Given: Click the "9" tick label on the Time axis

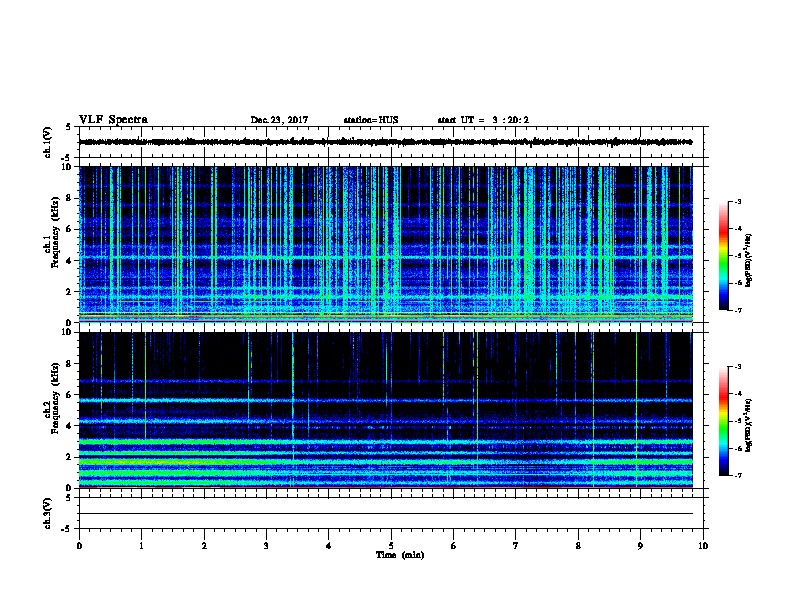Looking at the screenshot, I should coord(640,546).
